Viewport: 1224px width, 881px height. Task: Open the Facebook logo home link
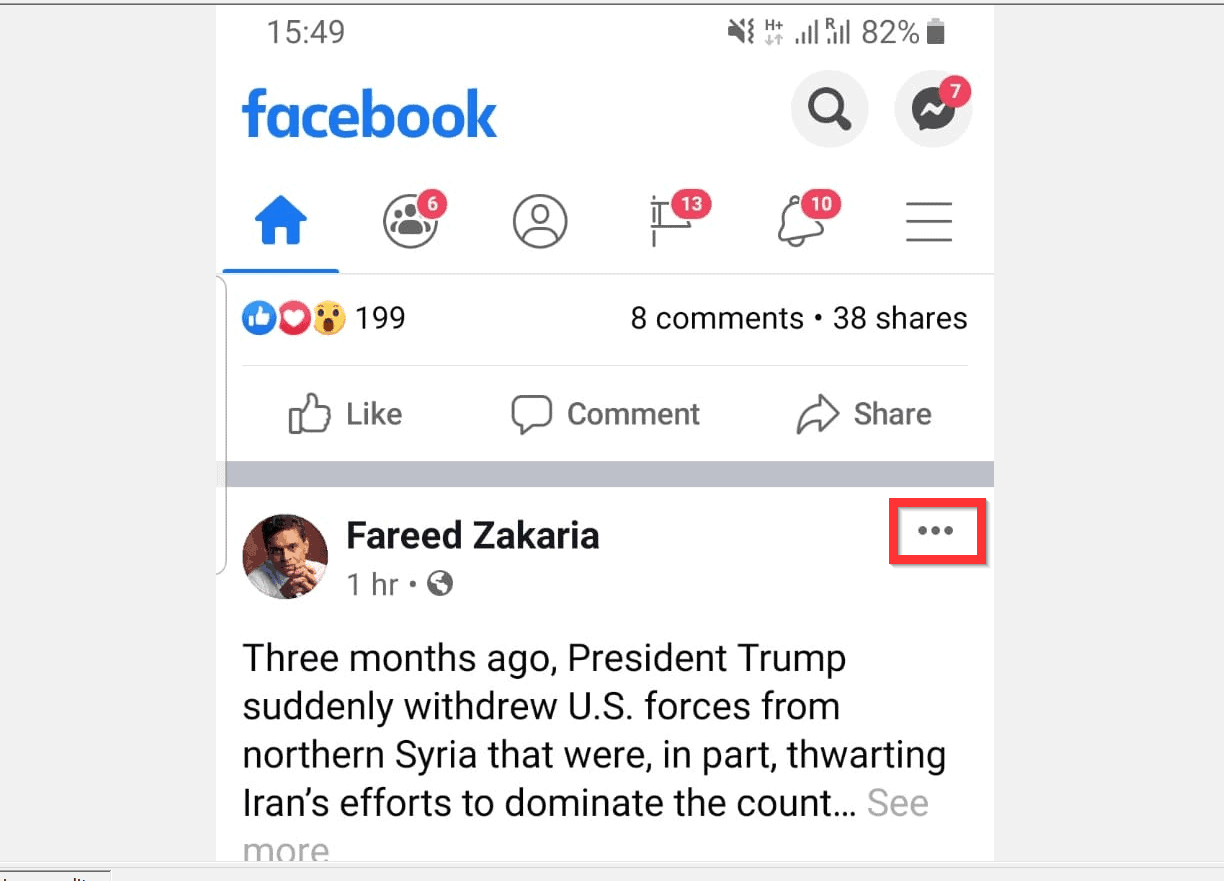(369, 113)
